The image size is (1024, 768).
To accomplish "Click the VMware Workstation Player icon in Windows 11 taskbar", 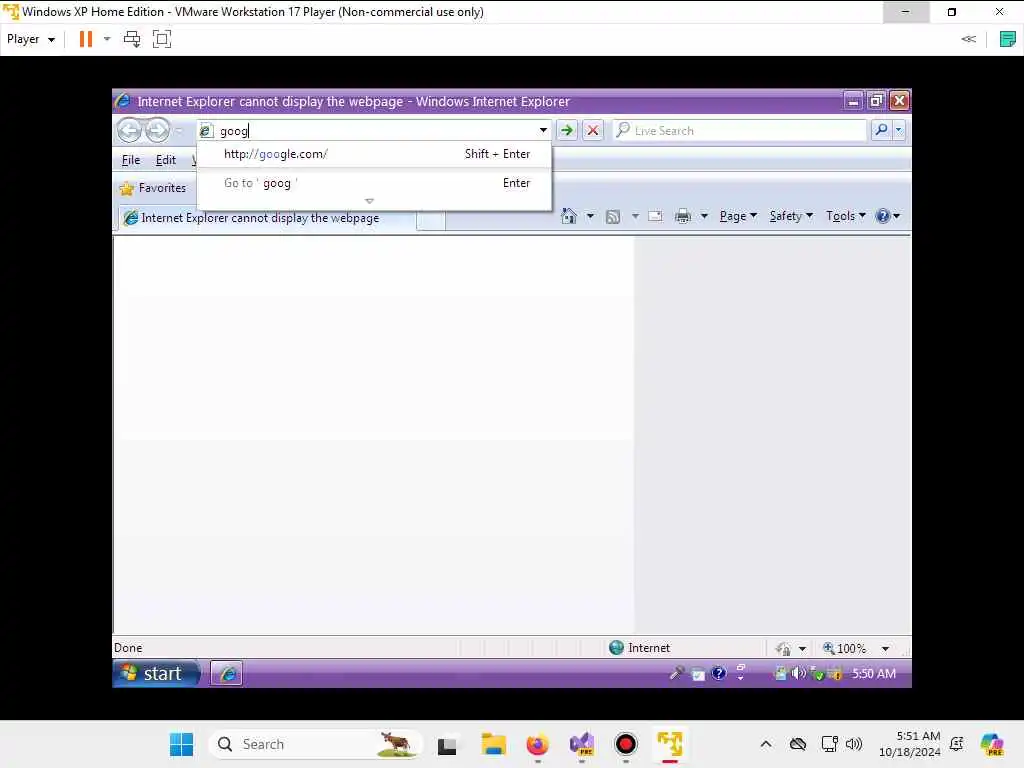I will click(x=670, y=744).
